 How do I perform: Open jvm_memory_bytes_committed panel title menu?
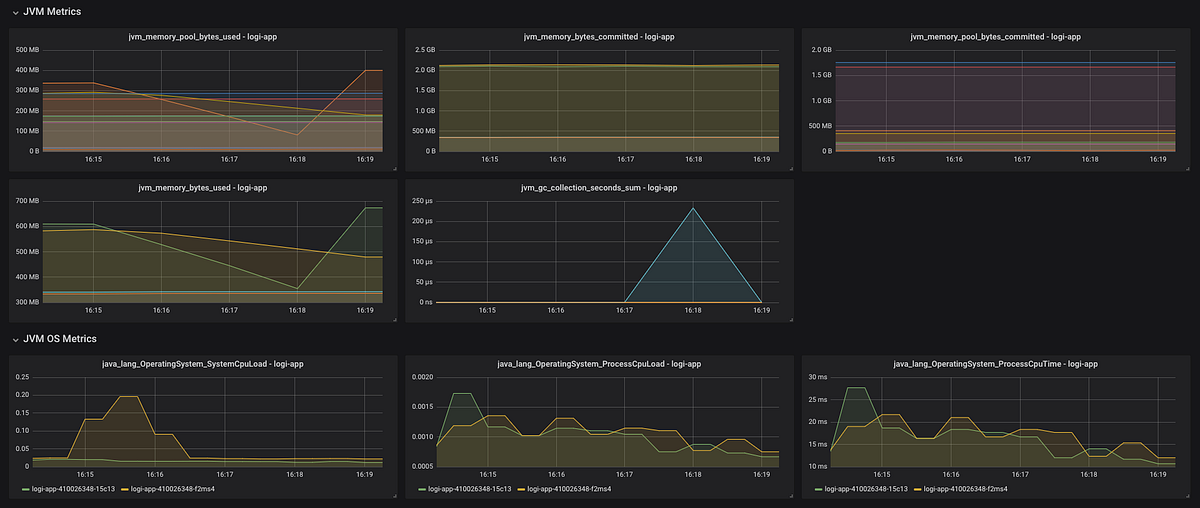(599, 37)
